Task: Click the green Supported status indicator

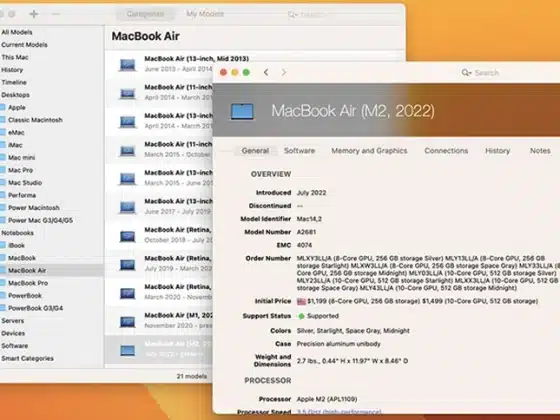Action: (x=301, y=316)
